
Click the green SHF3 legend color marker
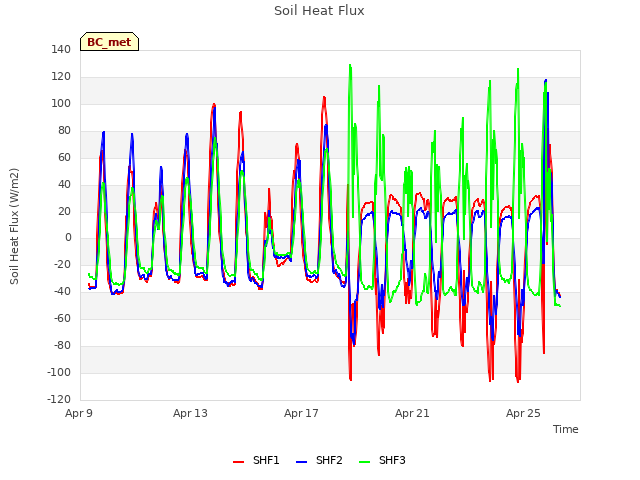pyautogui.click(x=364, y=462)
